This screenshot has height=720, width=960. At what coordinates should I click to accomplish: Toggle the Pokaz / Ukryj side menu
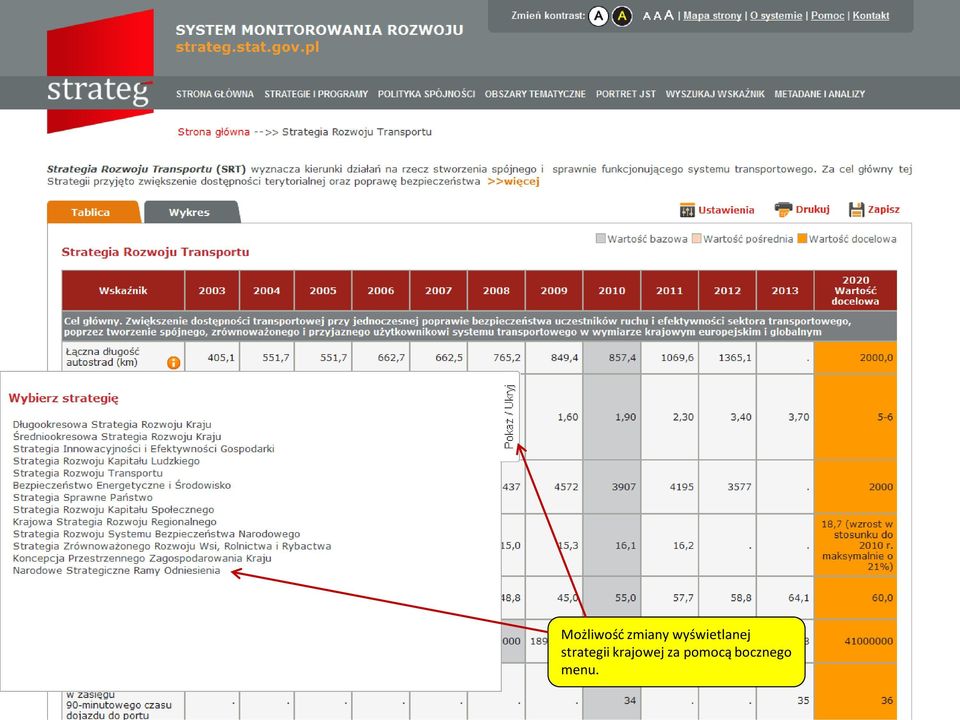tap(509, 416)
